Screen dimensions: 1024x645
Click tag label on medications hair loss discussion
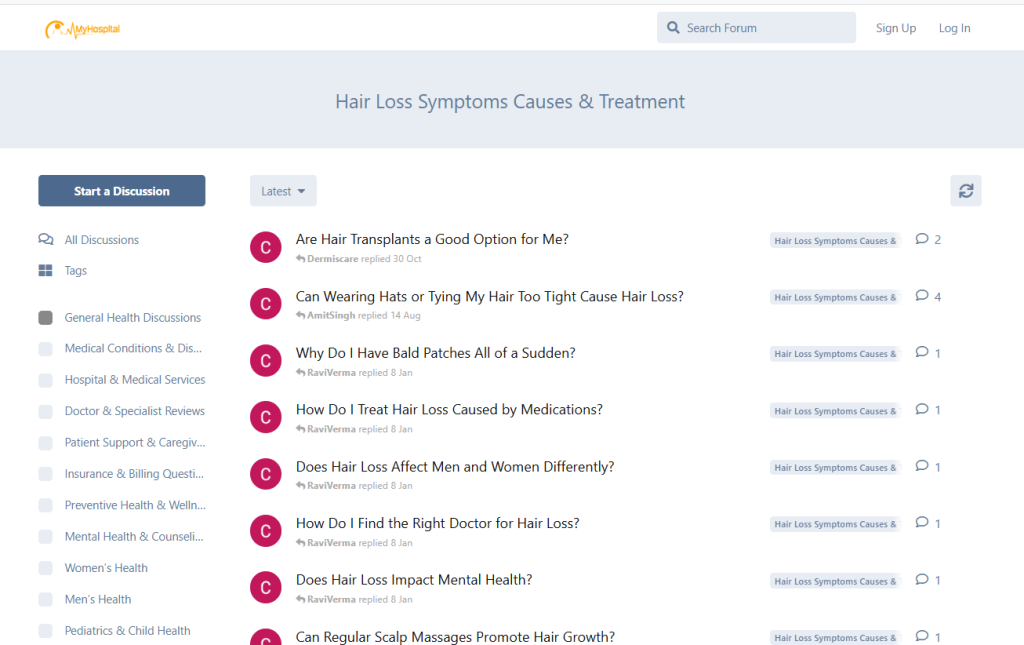[x=835, y=411]
